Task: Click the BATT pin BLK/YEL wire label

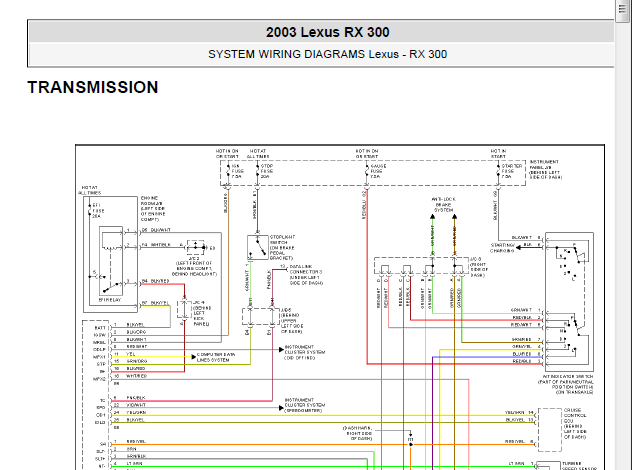Action: (135, 324)
